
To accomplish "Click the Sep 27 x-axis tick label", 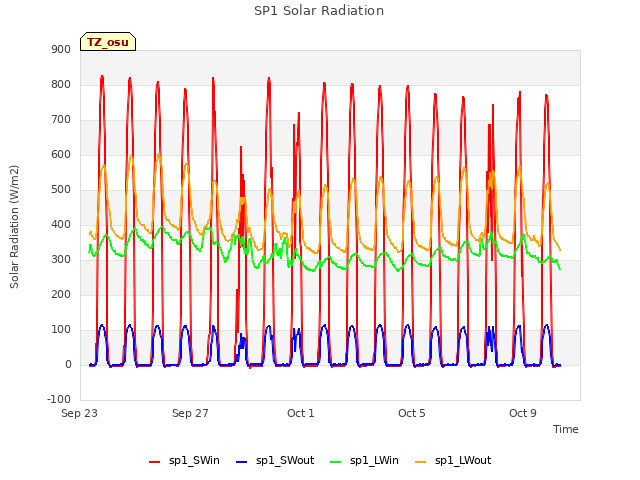I will (x=190, y=413).
